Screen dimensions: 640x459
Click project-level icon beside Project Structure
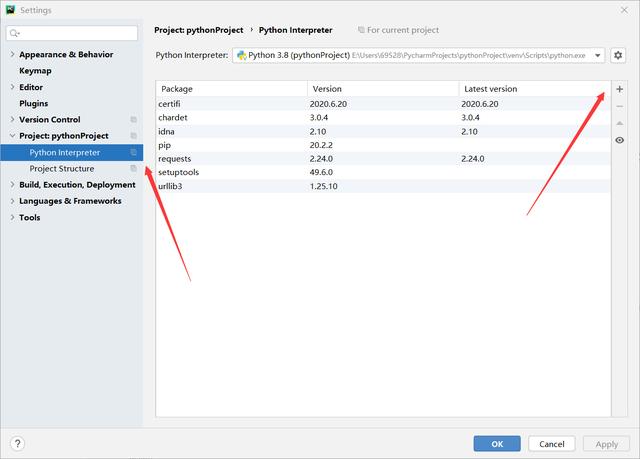[x=133, y=169]
